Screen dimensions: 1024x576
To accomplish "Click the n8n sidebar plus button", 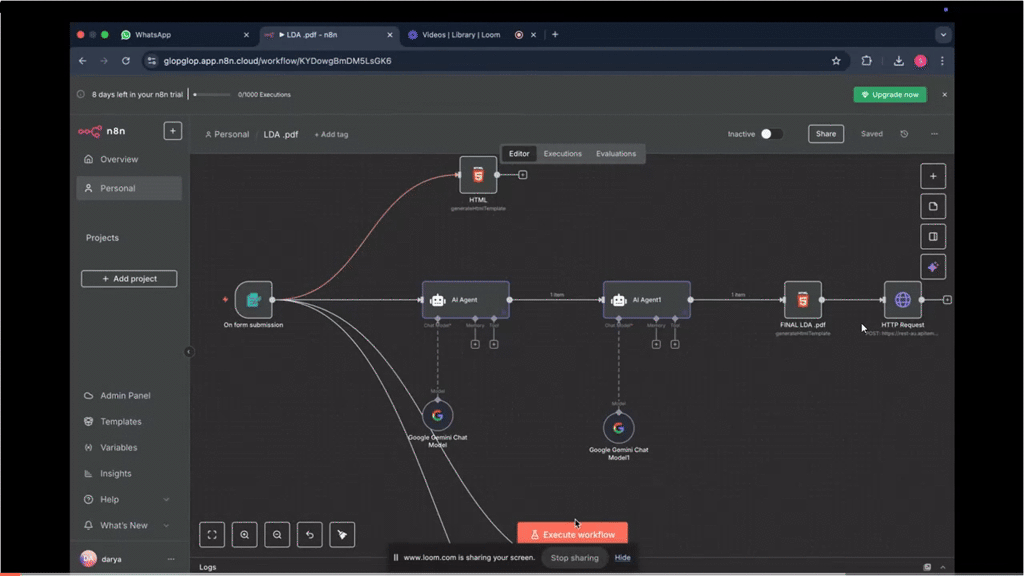I will pyautogui.click(x=172, y=131).
